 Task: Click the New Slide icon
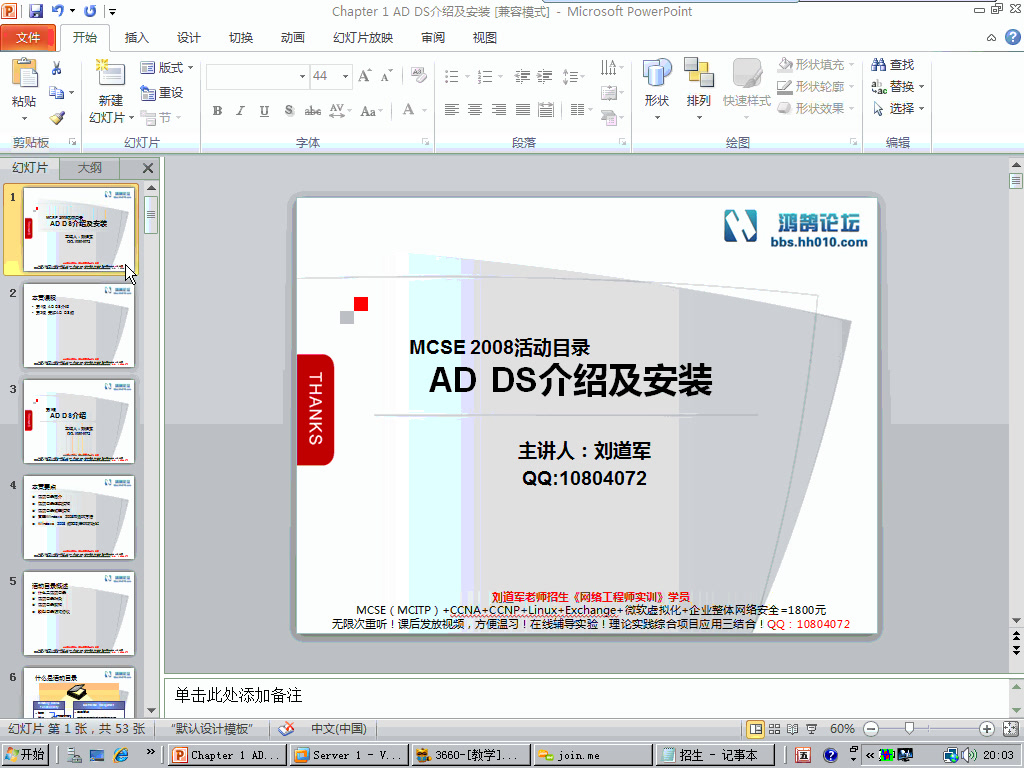[x=110, y=73]
